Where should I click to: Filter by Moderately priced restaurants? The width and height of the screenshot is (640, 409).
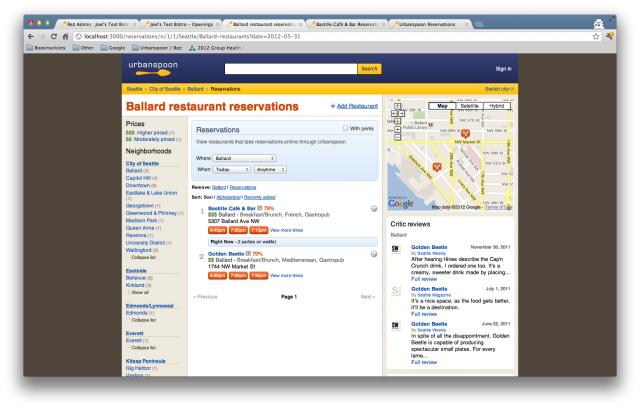154,139
